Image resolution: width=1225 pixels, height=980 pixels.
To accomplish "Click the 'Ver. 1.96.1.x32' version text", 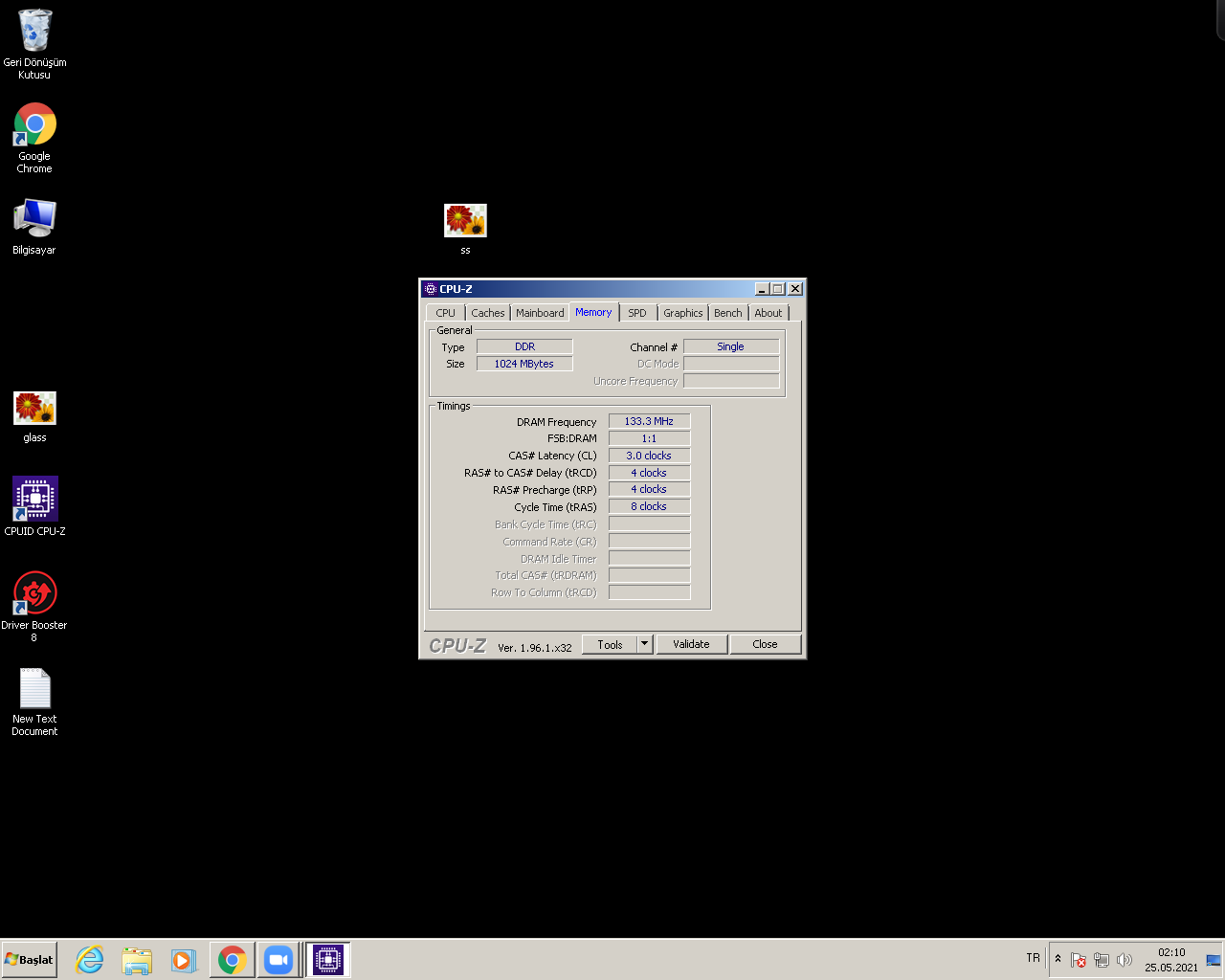I will pos(535,648).
